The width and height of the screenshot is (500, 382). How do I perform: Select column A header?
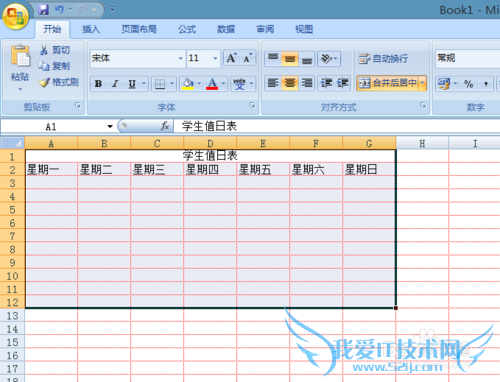pyautogui.click(x=51, y=143)
